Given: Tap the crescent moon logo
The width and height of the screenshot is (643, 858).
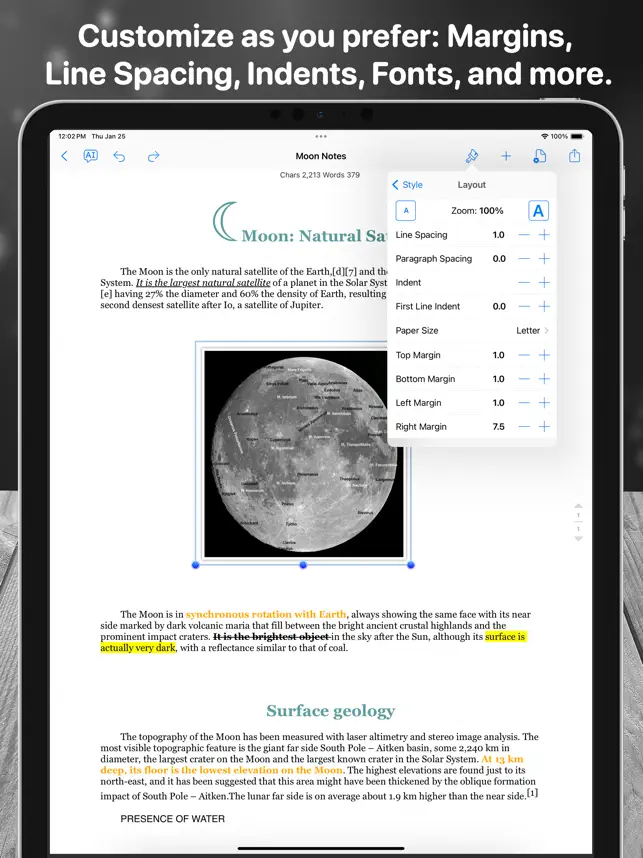Looking at the screenshot, I should pyautogui.click(x=225, y=222).
